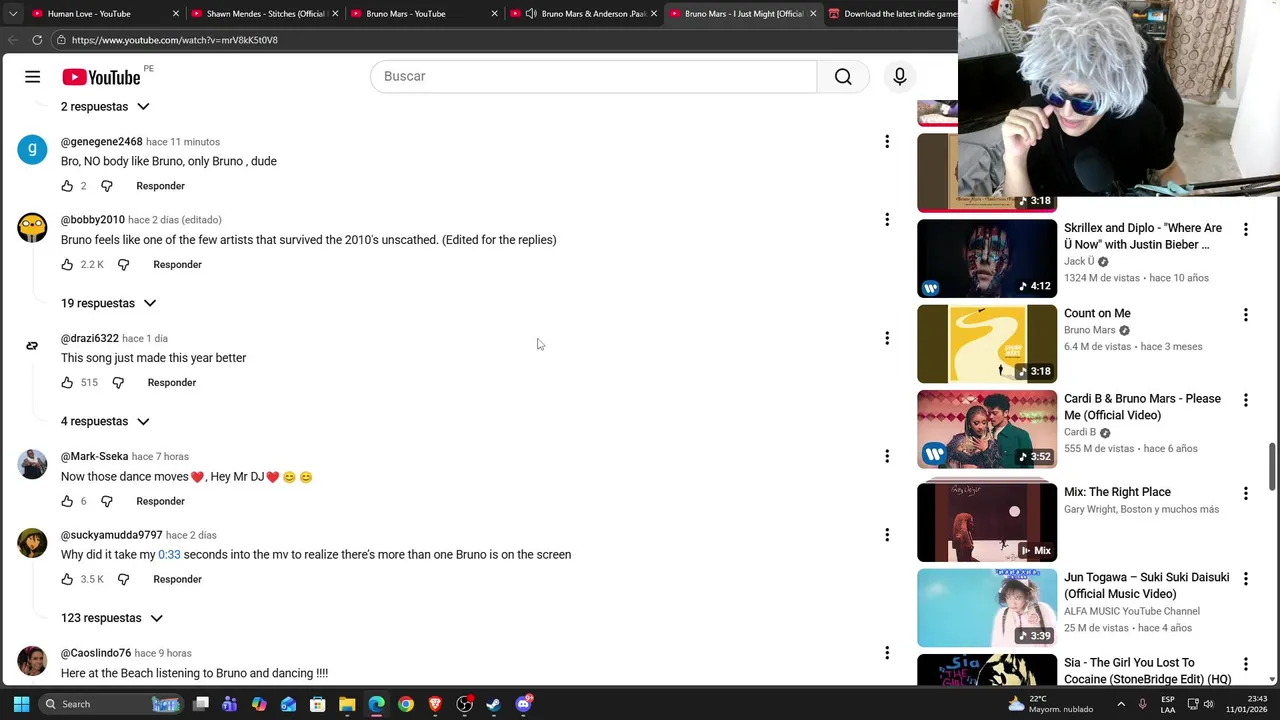Open Cardi B & Bruno Mars thumbnail
This screenshot has height=720, width=1280.
[x=987, y=429]
